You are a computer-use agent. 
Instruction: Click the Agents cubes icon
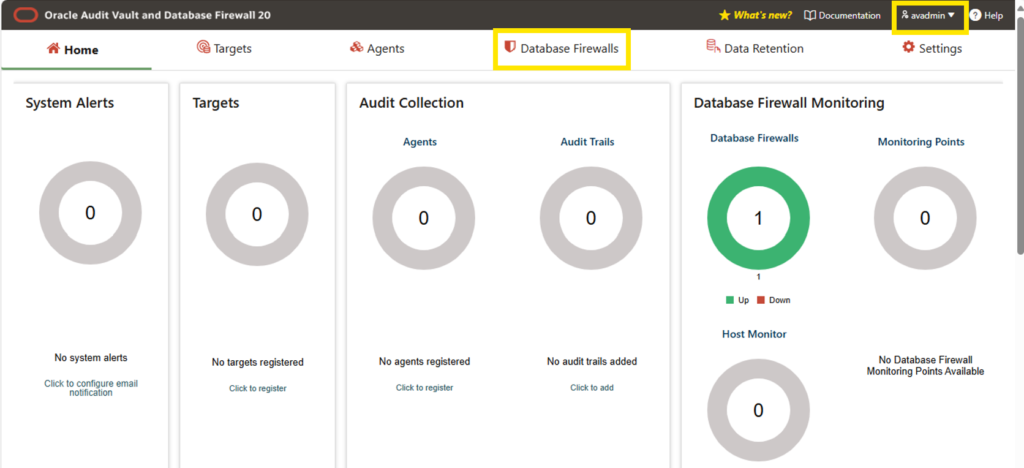357,47
